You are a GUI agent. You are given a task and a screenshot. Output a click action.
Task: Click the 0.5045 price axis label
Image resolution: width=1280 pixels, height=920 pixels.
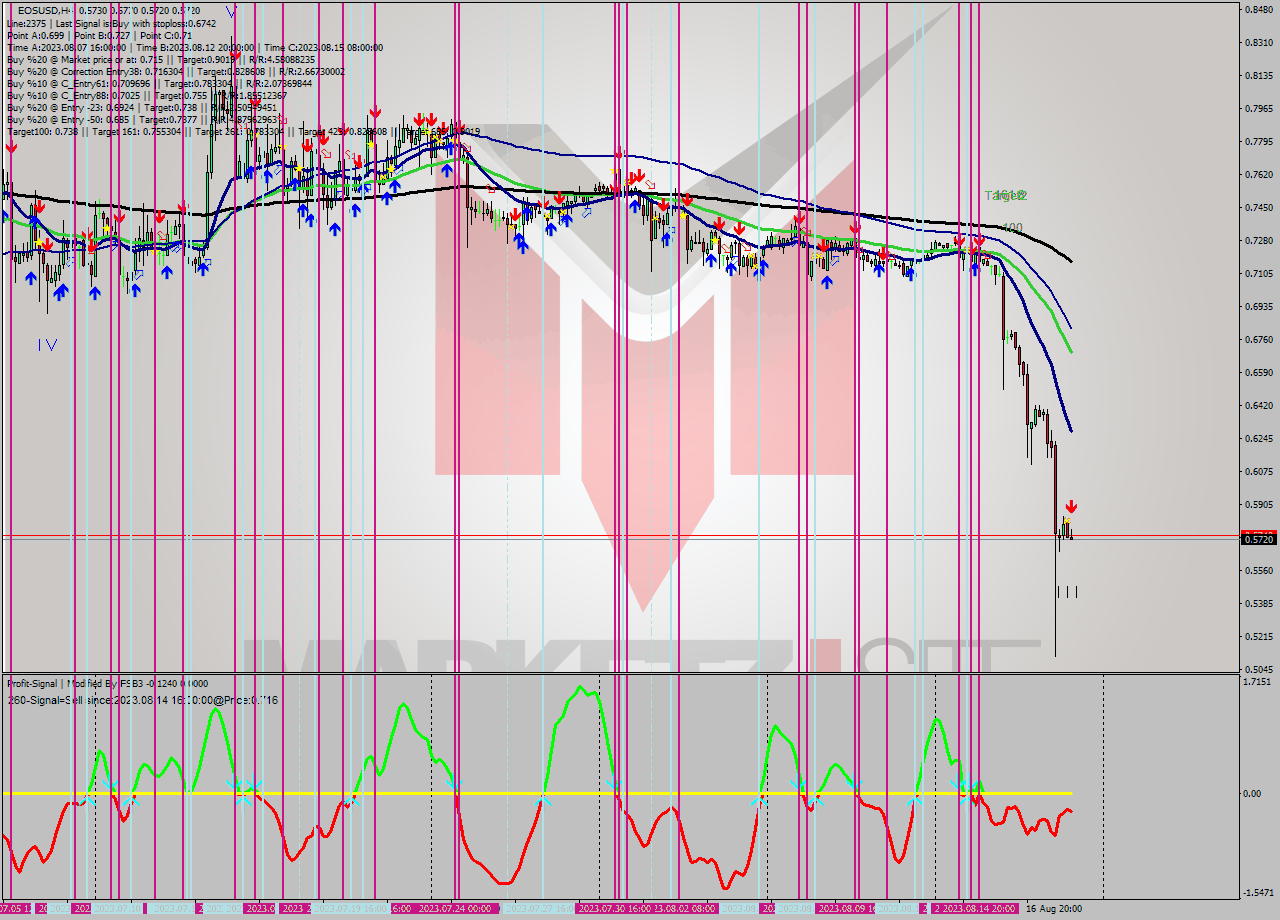point(1259,670)
